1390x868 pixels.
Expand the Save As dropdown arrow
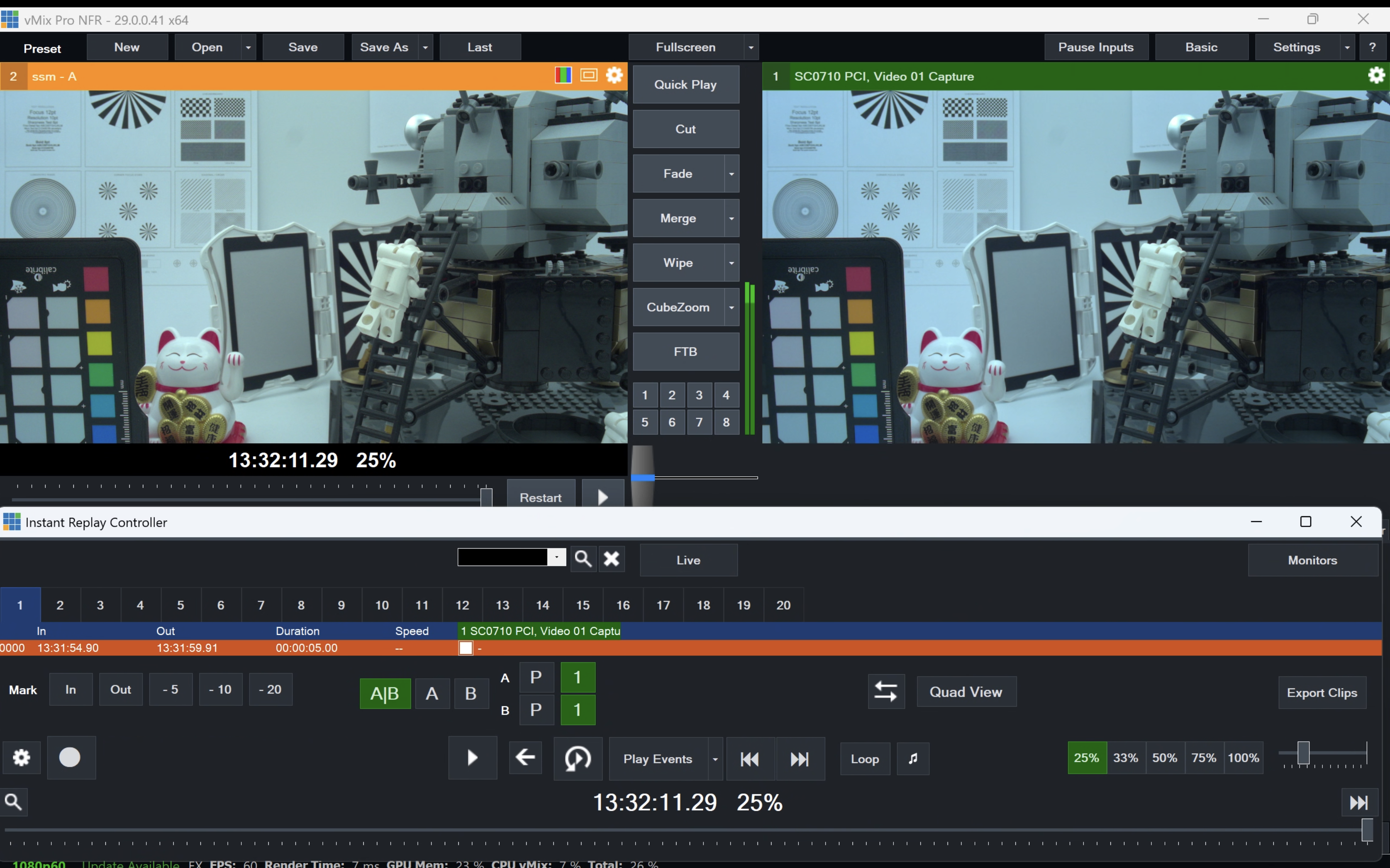425,47
